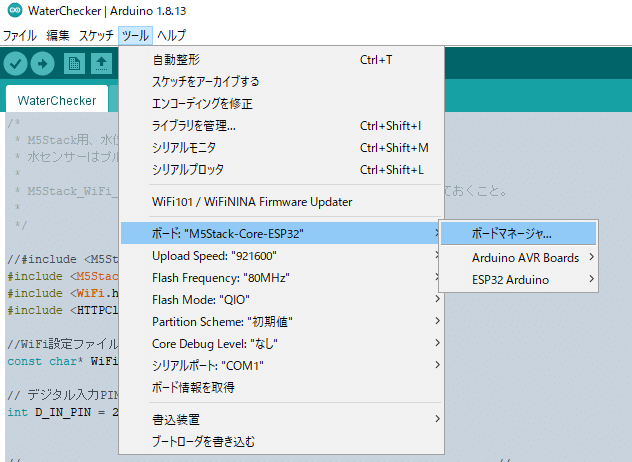The height and width of the screenshot is (462, 632).
Task: Choose スケッチをアーカイブする
Action: tap(281, 82)
